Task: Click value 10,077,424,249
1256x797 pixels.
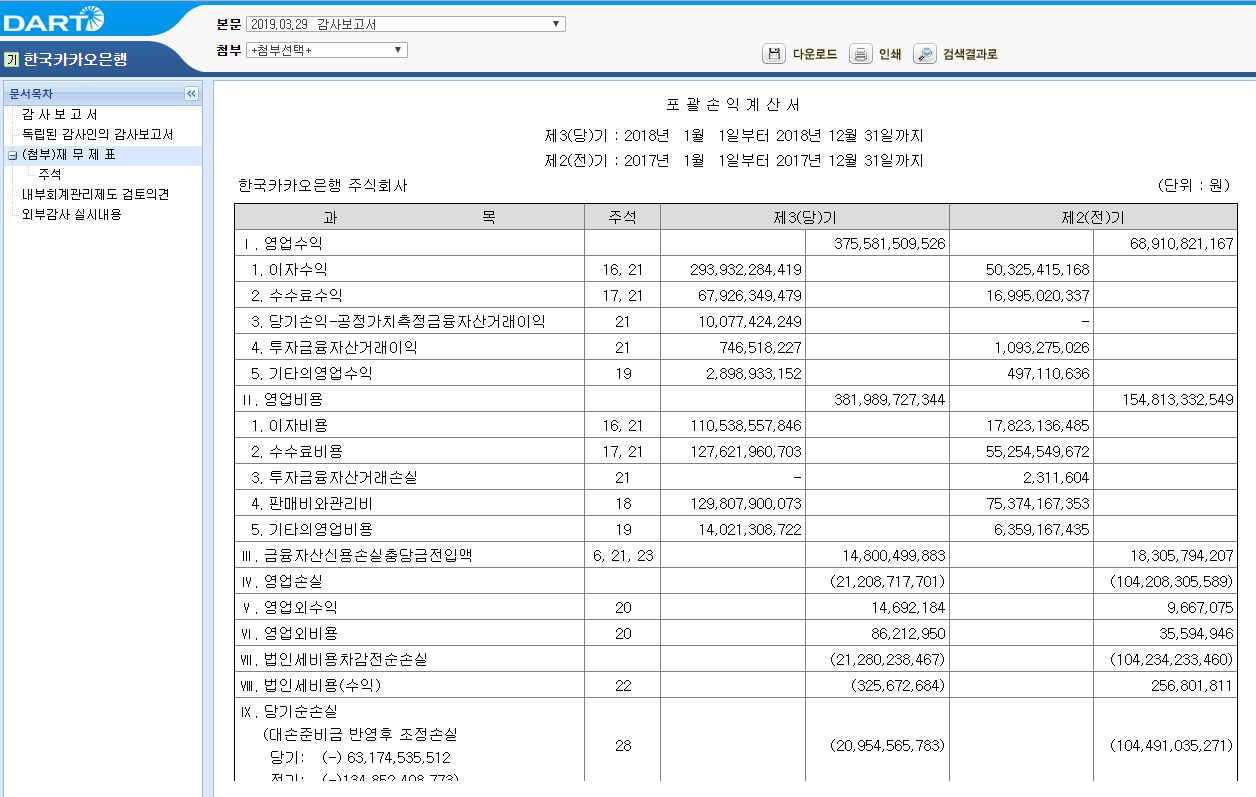Action: (x=750, y=322)
